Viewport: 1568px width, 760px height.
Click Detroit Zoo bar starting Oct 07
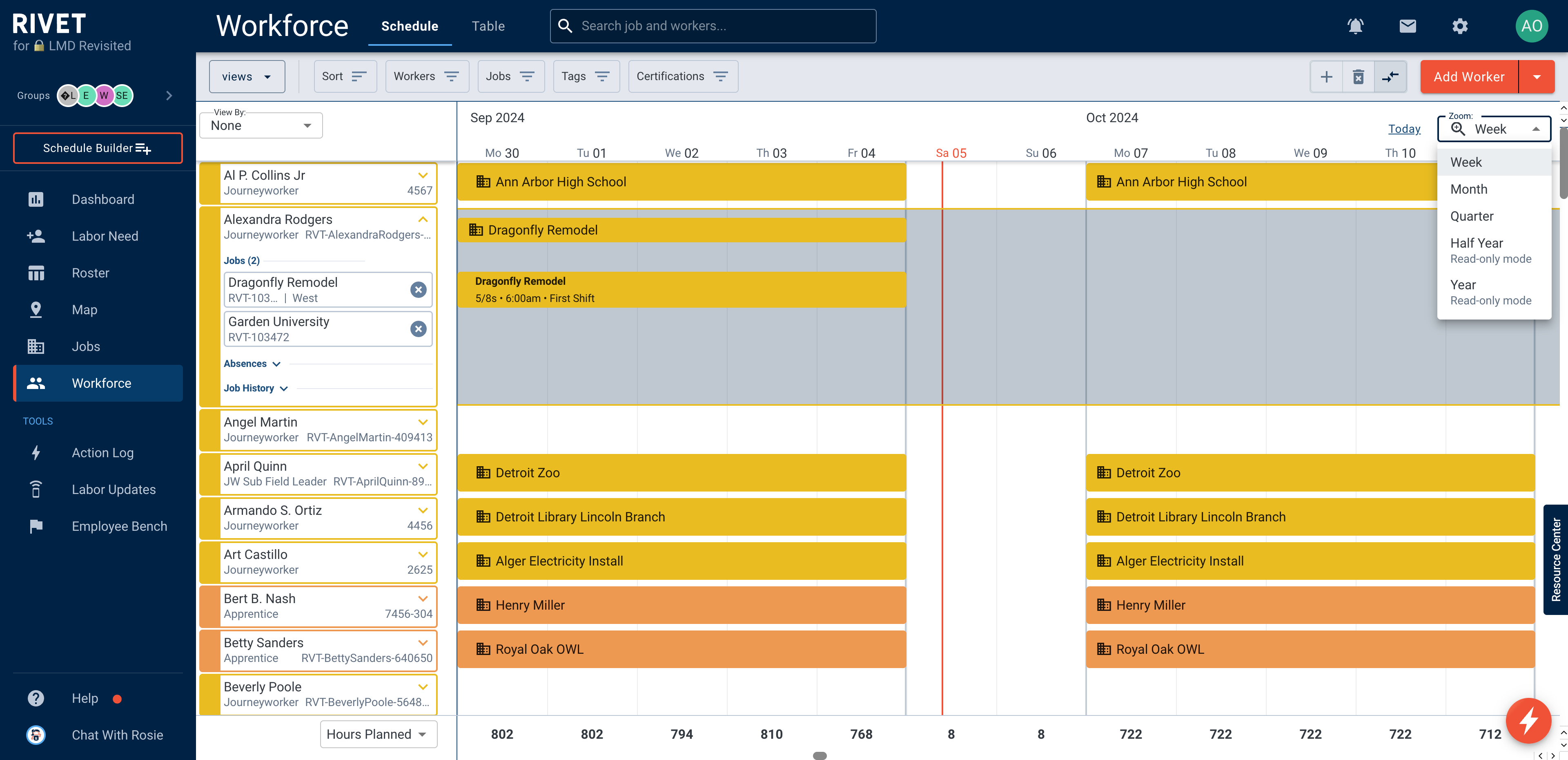click(x=1310, y=473)
